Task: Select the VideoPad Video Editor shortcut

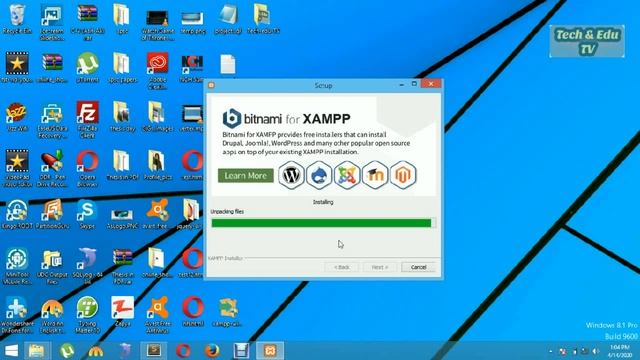Action: (x=17, y=168)
